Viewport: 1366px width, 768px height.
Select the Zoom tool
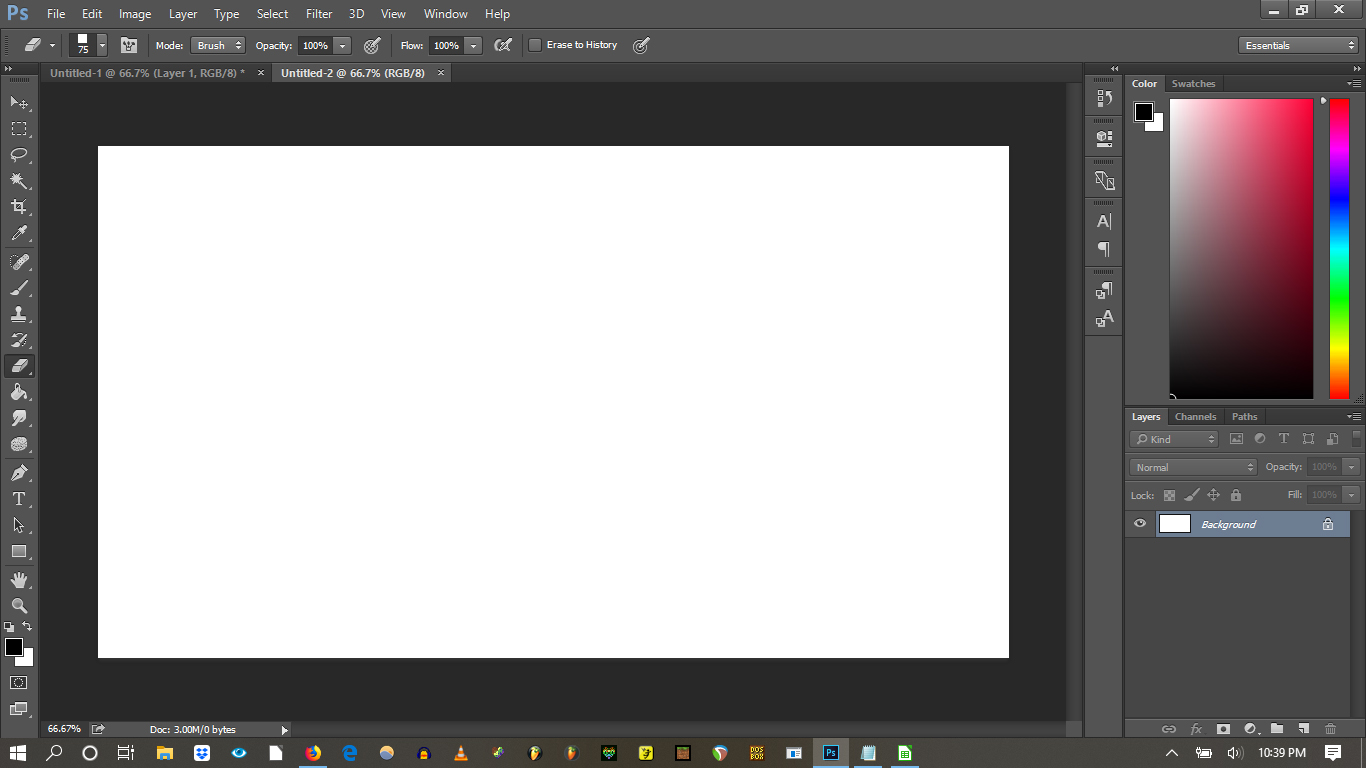pyautogui.click(x=19, y=606)
